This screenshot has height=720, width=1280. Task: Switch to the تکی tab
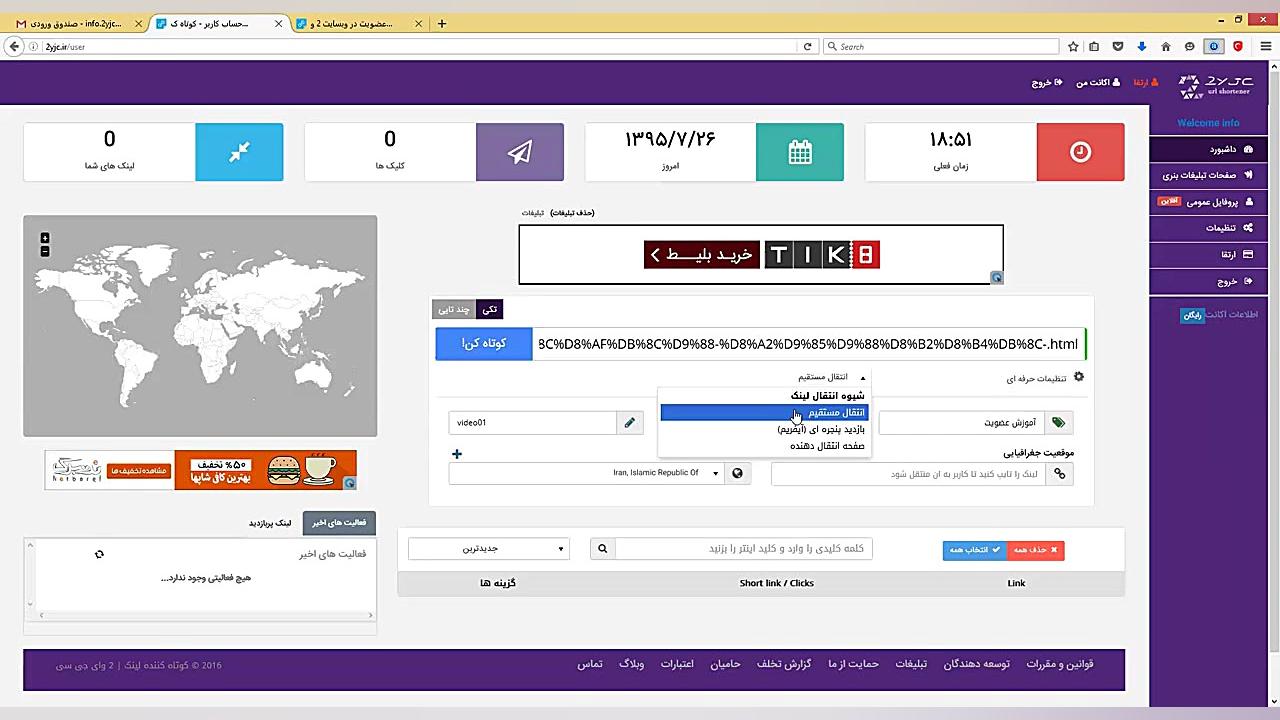point(489,310)
